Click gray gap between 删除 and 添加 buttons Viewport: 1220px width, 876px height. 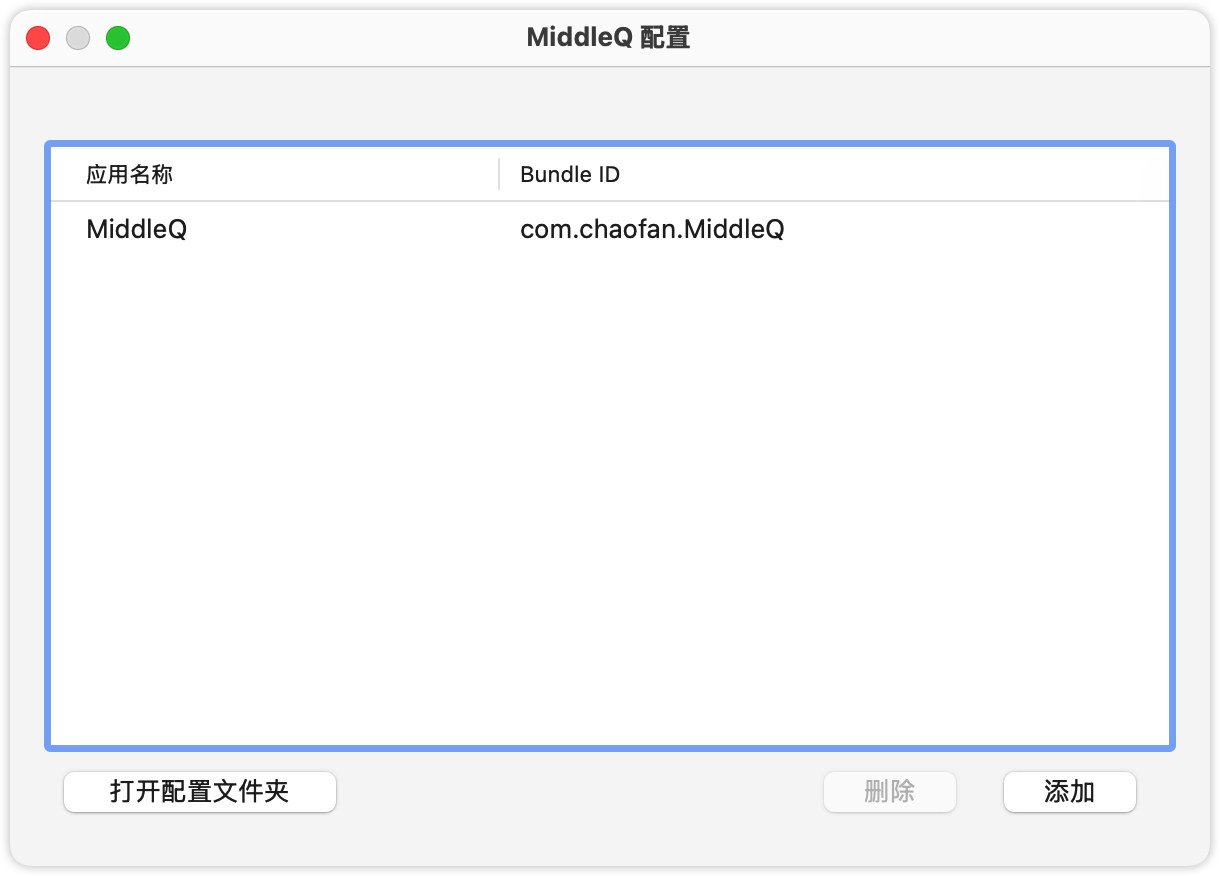pyautogui.click(x=980, y=792)
